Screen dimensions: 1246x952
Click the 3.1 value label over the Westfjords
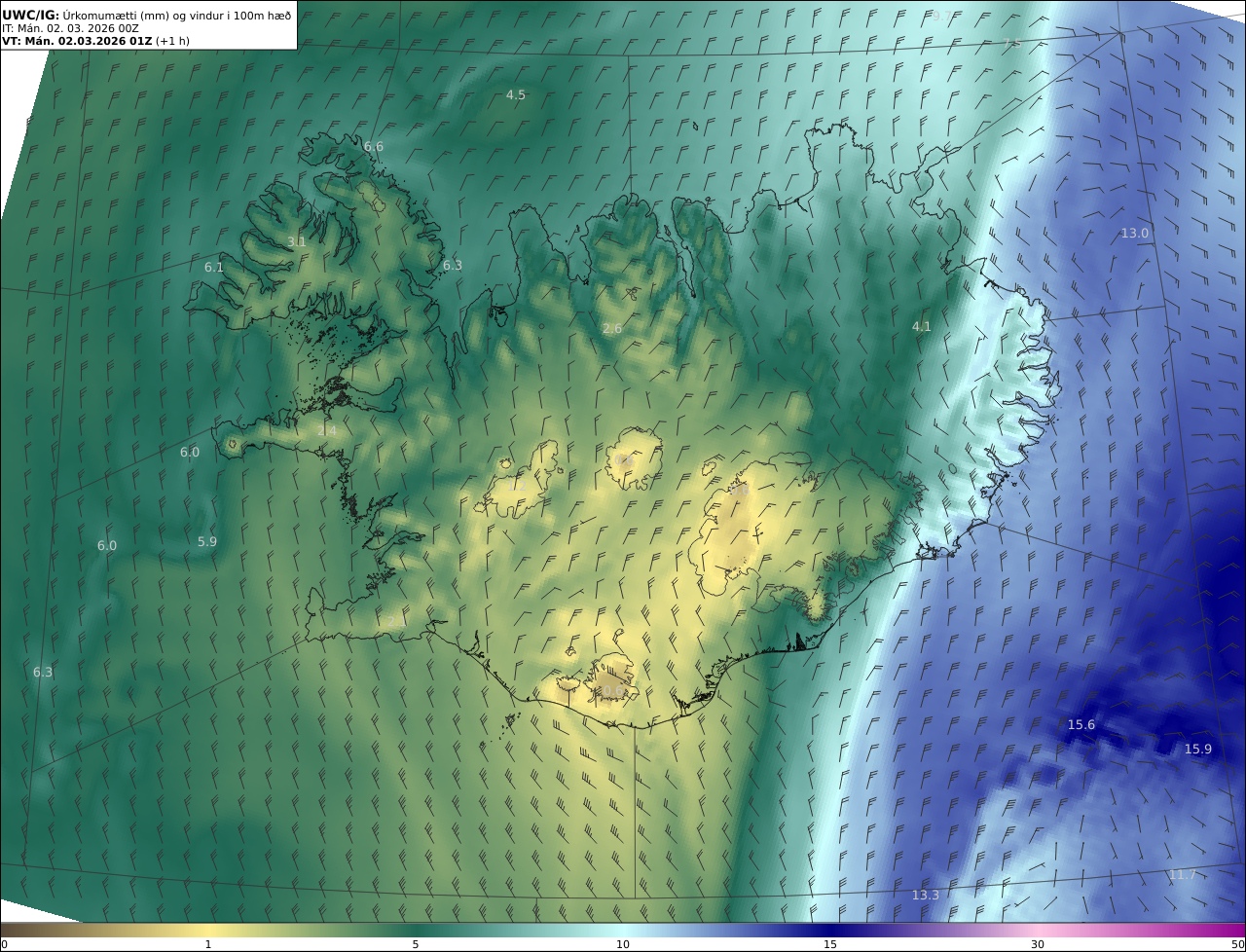(297, 241)
